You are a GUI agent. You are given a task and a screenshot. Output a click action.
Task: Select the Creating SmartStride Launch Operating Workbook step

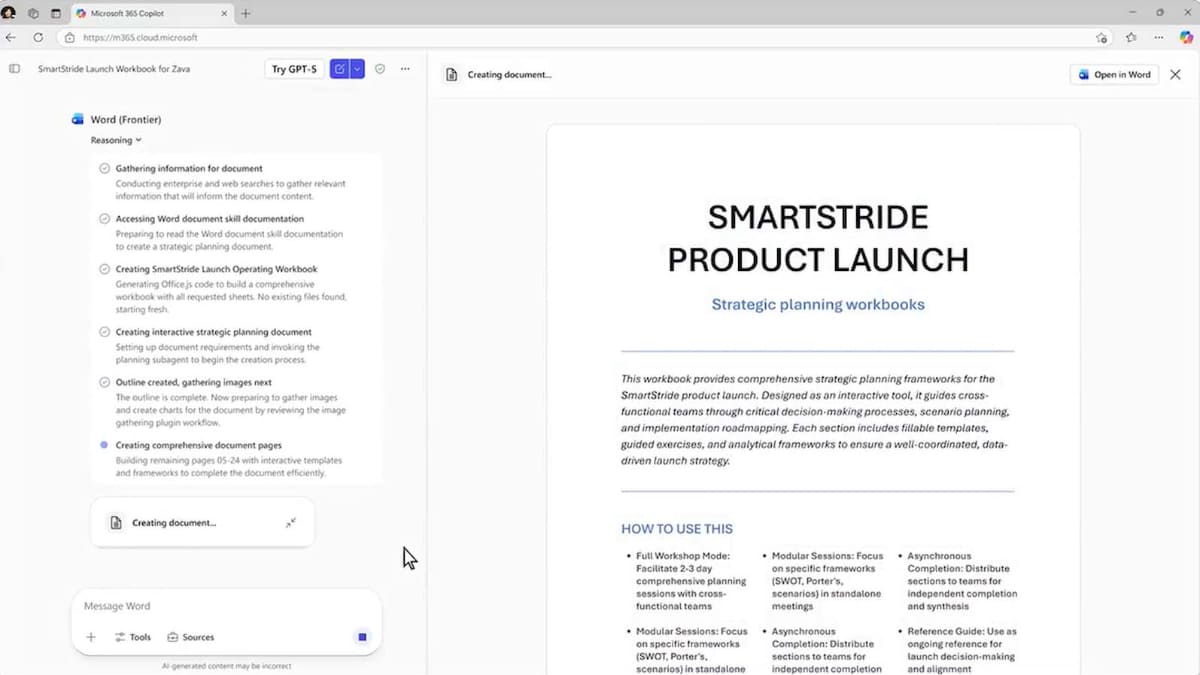pyautogui.click(x=216, y=269)
